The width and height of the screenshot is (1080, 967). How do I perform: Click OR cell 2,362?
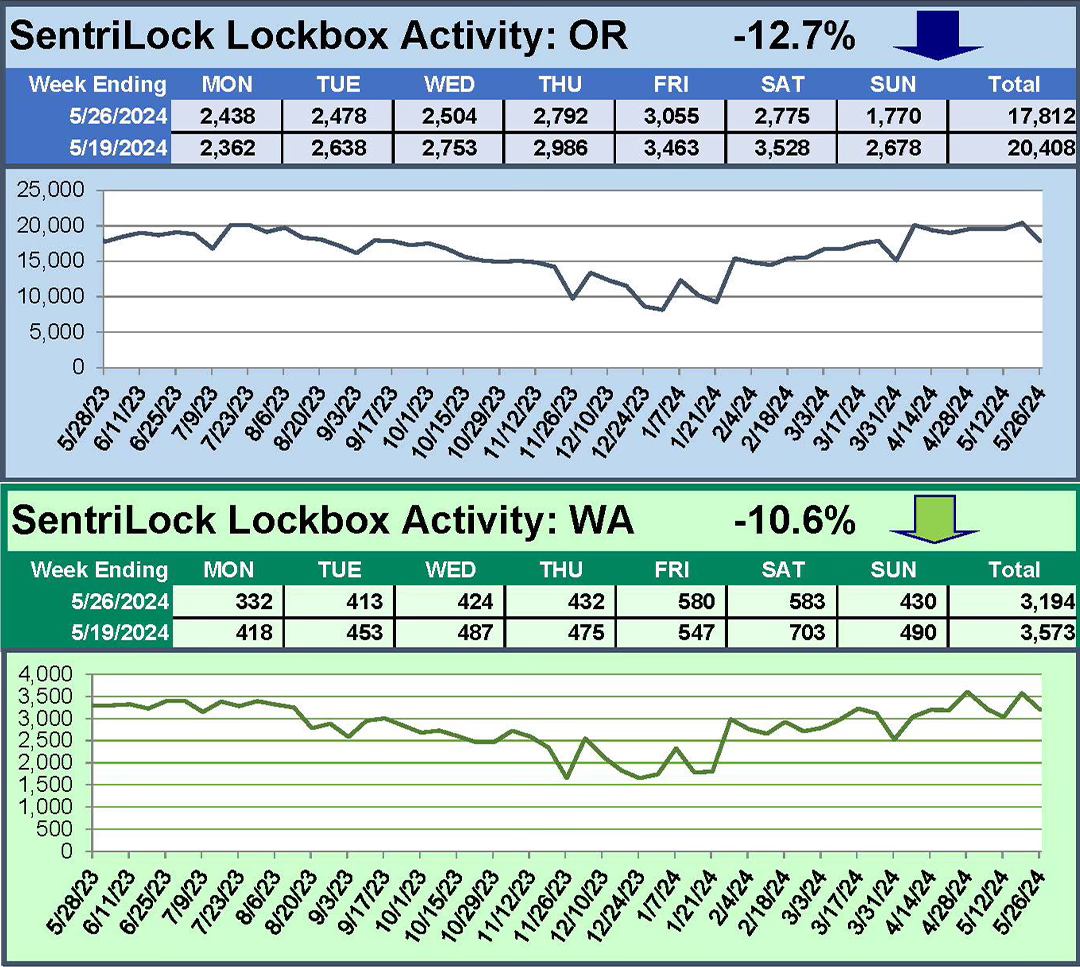(x=228, y=148)
